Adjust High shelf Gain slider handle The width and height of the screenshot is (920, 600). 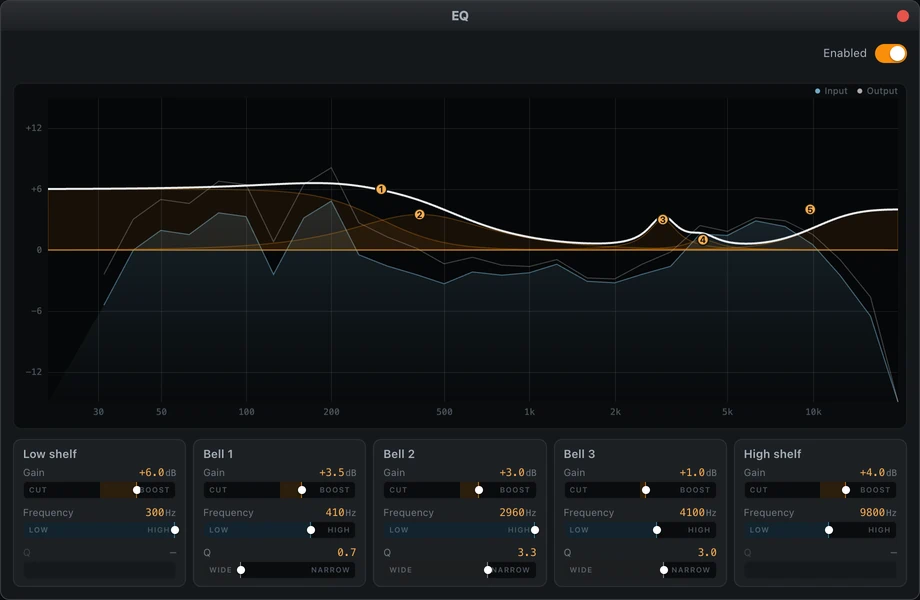[x=845, y=490]
